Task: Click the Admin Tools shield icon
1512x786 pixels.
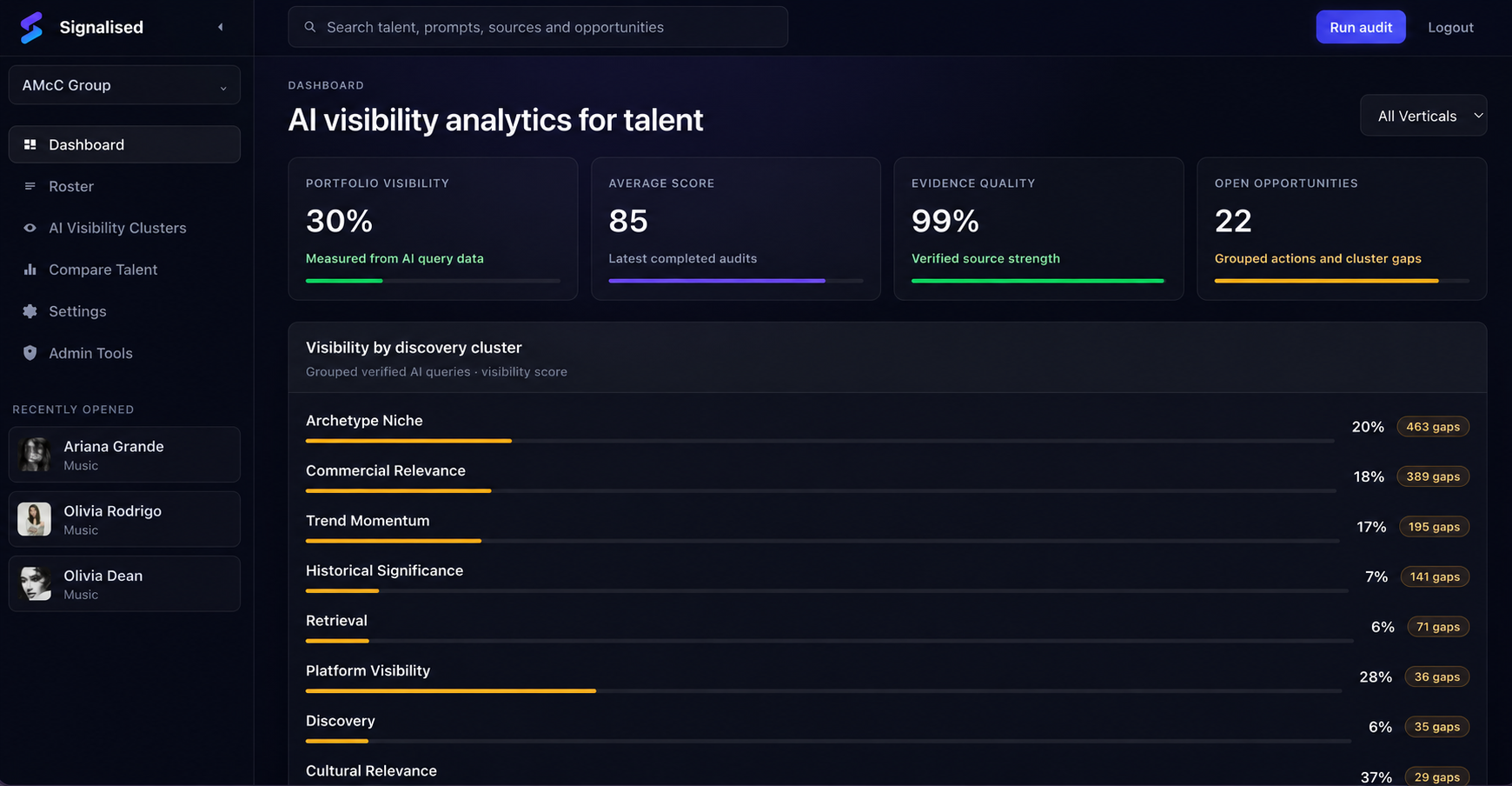Action: (x=30, y=353)
